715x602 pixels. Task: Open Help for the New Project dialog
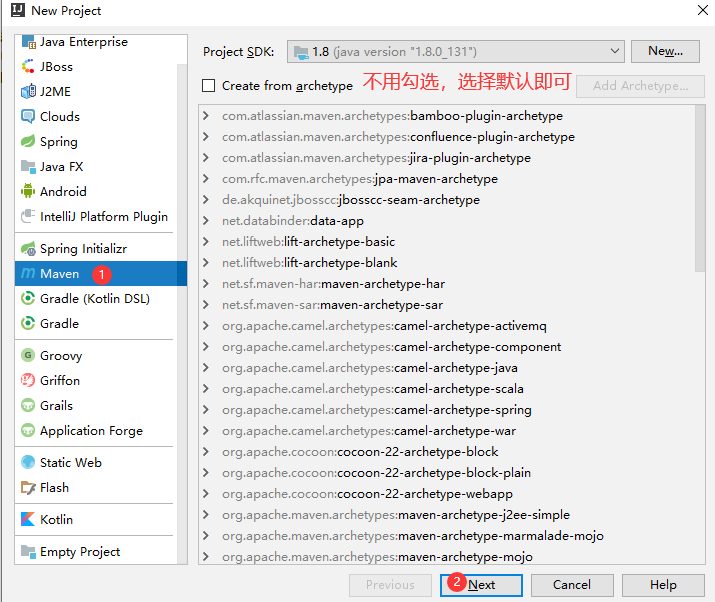663,585
